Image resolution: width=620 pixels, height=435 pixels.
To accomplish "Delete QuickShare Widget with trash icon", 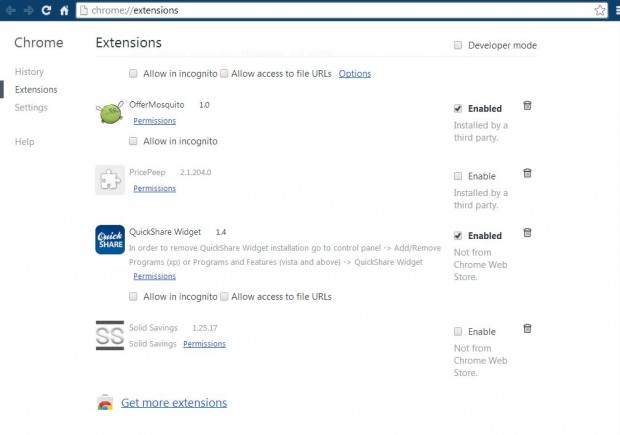I will 527,233.
